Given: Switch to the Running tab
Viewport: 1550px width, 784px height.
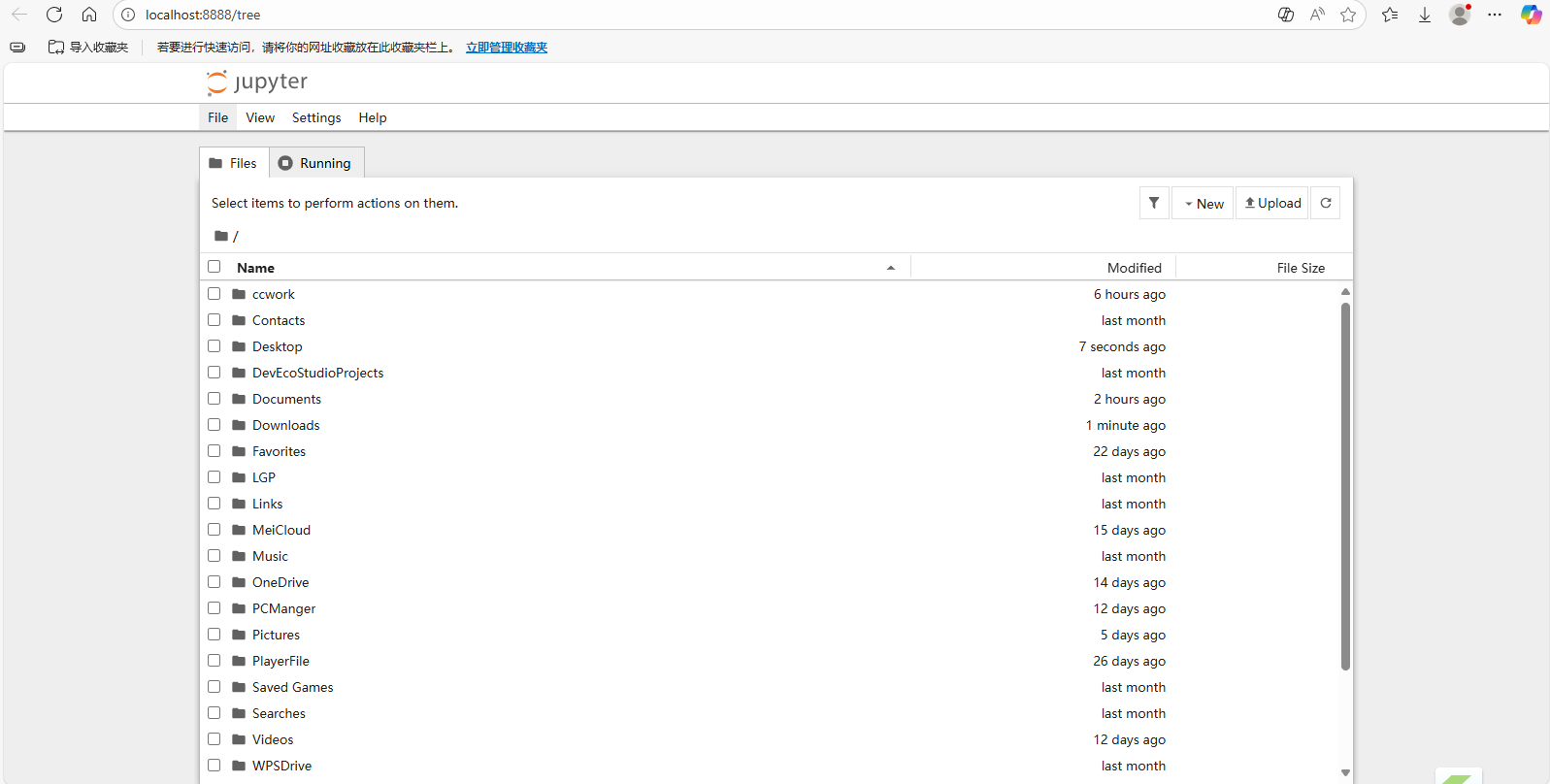Looking at the screenshot, I should (x=316, y=163).
